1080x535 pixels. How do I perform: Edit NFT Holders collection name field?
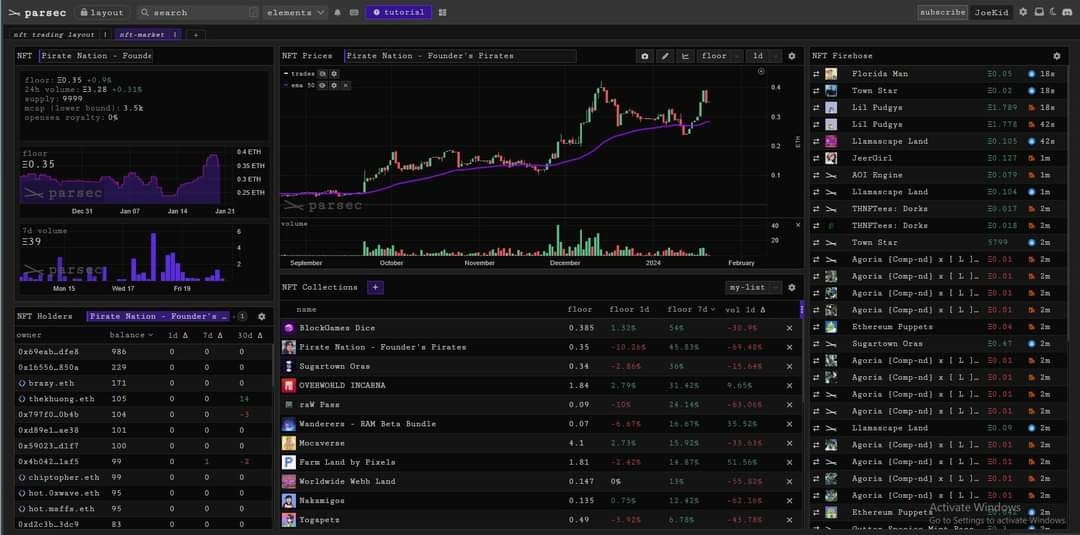[160, 316]
